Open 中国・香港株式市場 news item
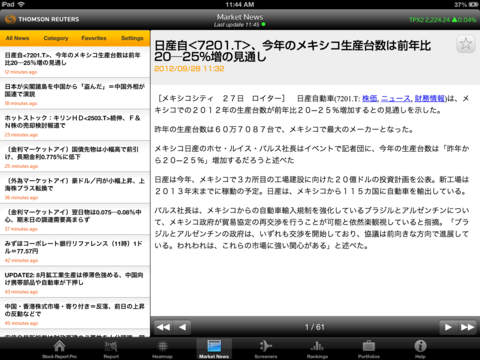This screenshot has height=360, width=480. (x=75, y=314)
